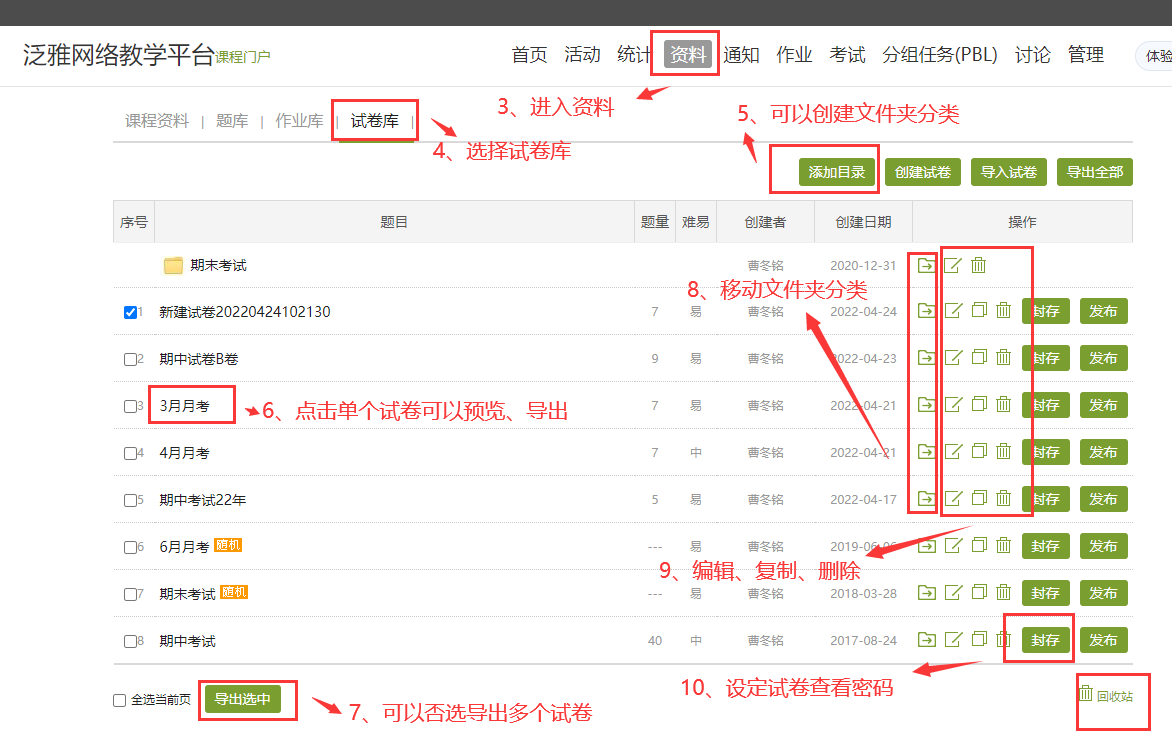Click 封存 for 期中考试 row 8
The height and width of the screenshot is (747, 1172).
(1045, 640)
